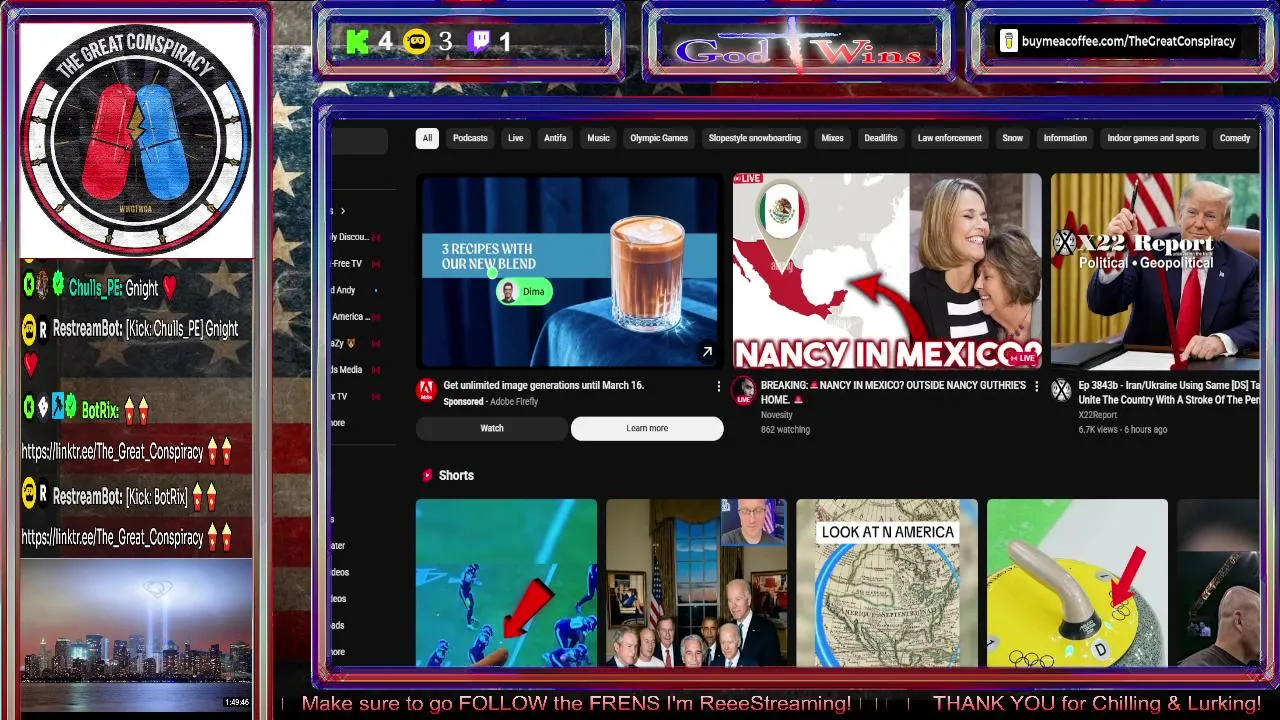
Task: Open the X22 Report channel avatar
Action: [1061, 390]
